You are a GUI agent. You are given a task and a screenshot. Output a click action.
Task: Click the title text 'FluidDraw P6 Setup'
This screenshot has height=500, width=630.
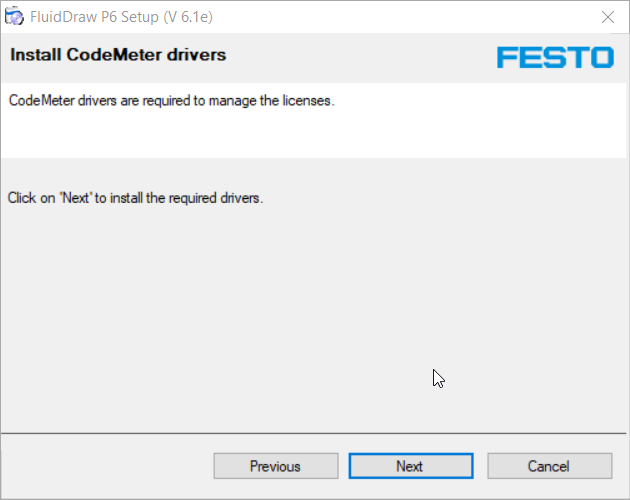coord(94,17)
